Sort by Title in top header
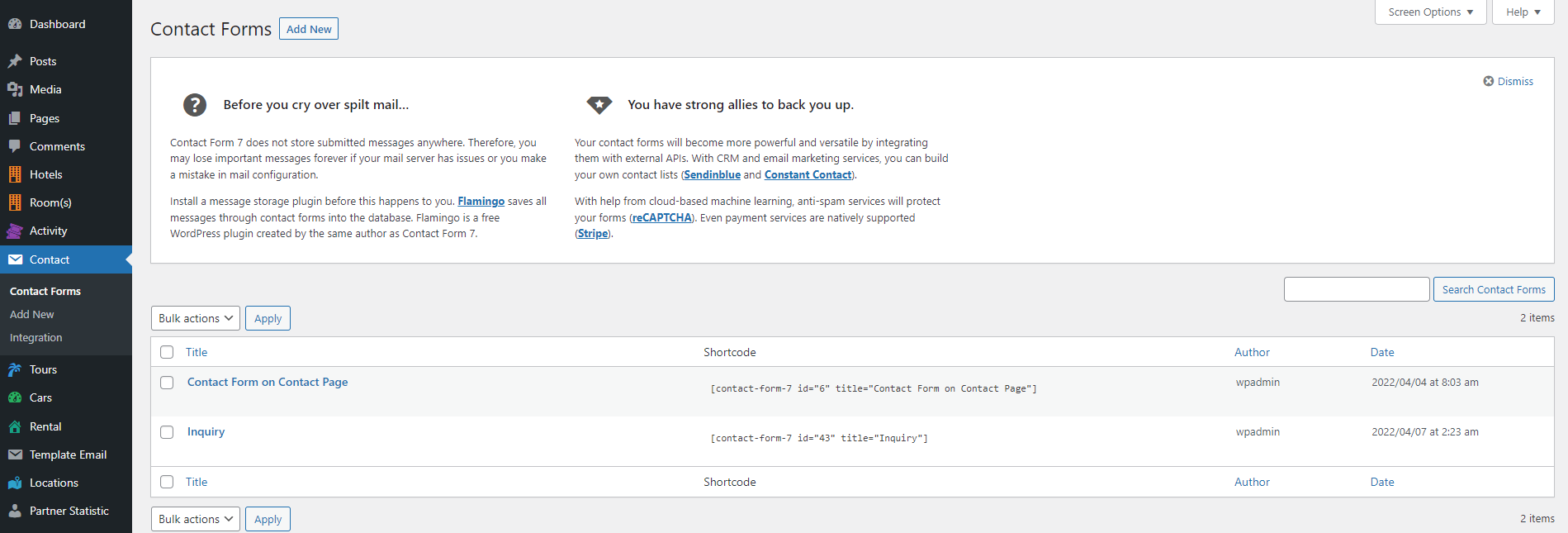This screenshot has height=533, width=1568. click(197, 352)
